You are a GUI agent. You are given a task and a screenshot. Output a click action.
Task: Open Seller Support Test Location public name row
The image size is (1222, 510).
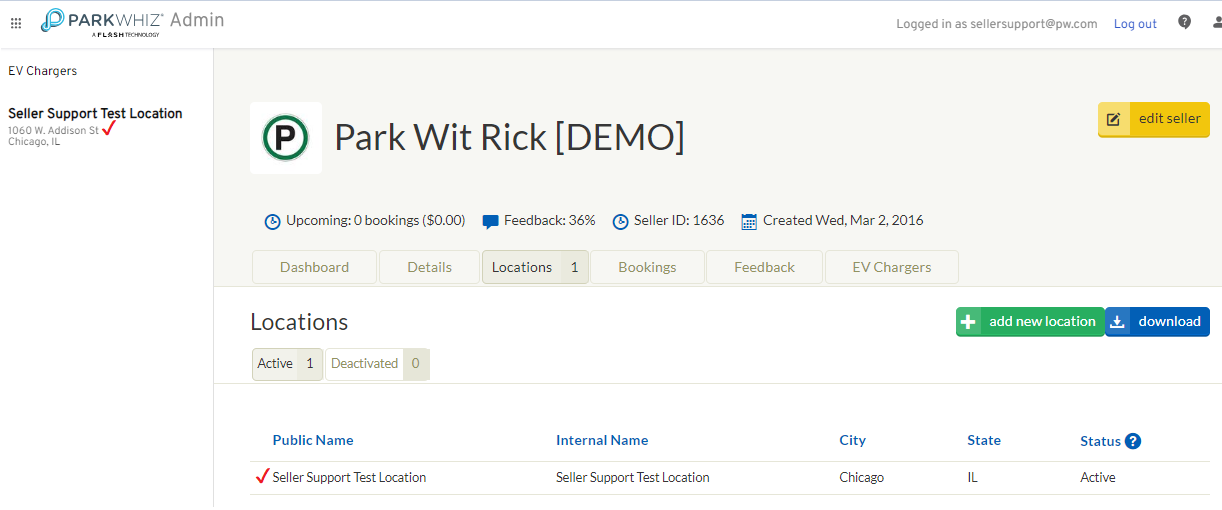(349, 478)
